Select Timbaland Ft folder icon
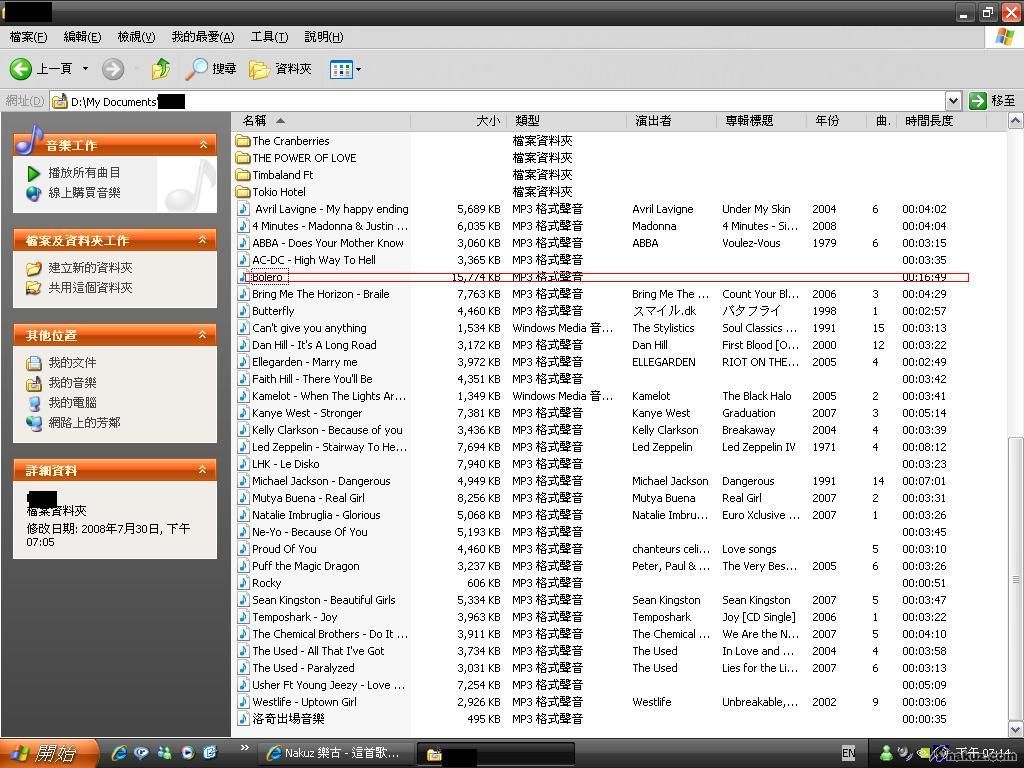This screenshot has height=768, width=1024. [x=243, y=175]
